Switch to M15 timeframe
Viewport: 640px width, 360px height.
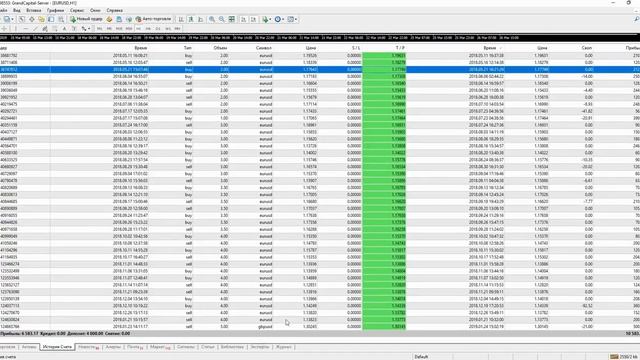tap(119, 29)
